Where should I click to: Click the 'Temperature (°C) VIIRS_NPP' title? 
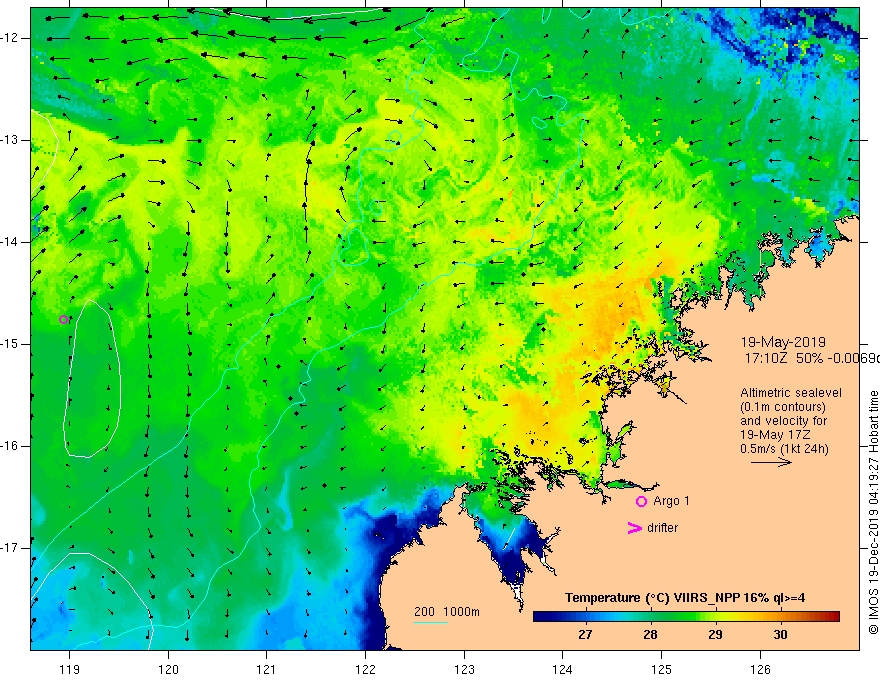[x=653, y=598]
